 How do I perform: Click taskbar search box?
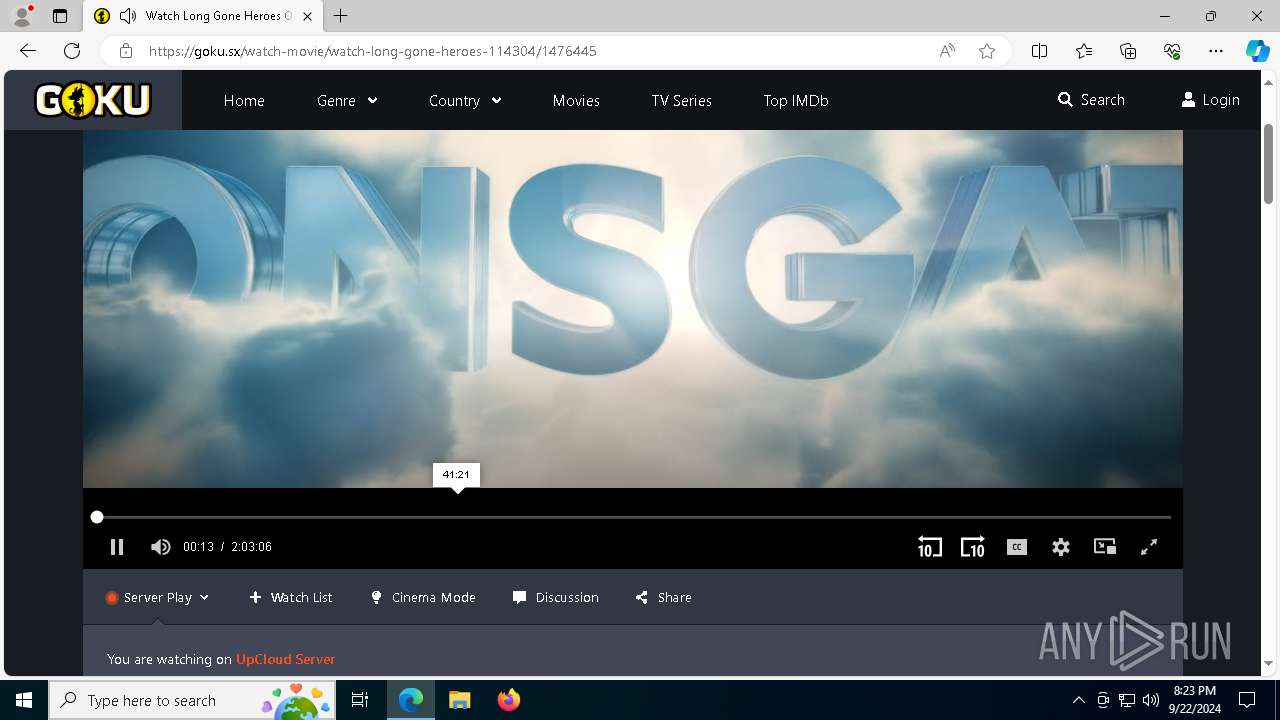[x=192, y=700]
